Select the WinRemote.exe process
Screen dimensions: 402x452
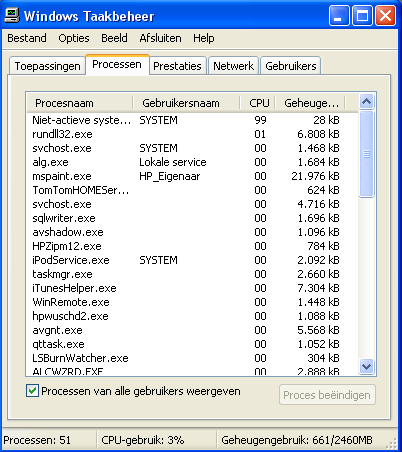(192, 302)
